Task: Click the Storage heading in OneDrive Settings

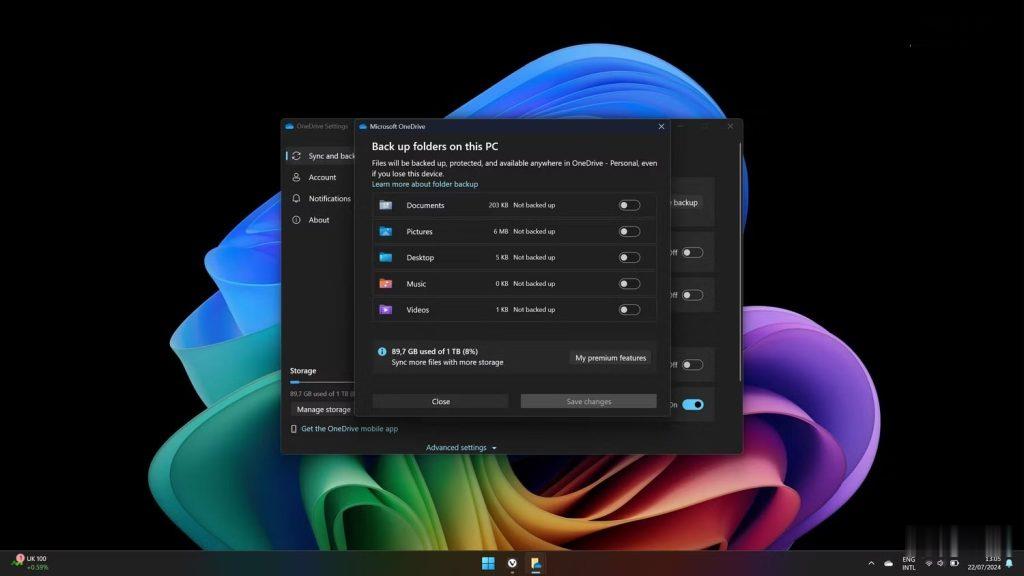Action: coord(303,371)
